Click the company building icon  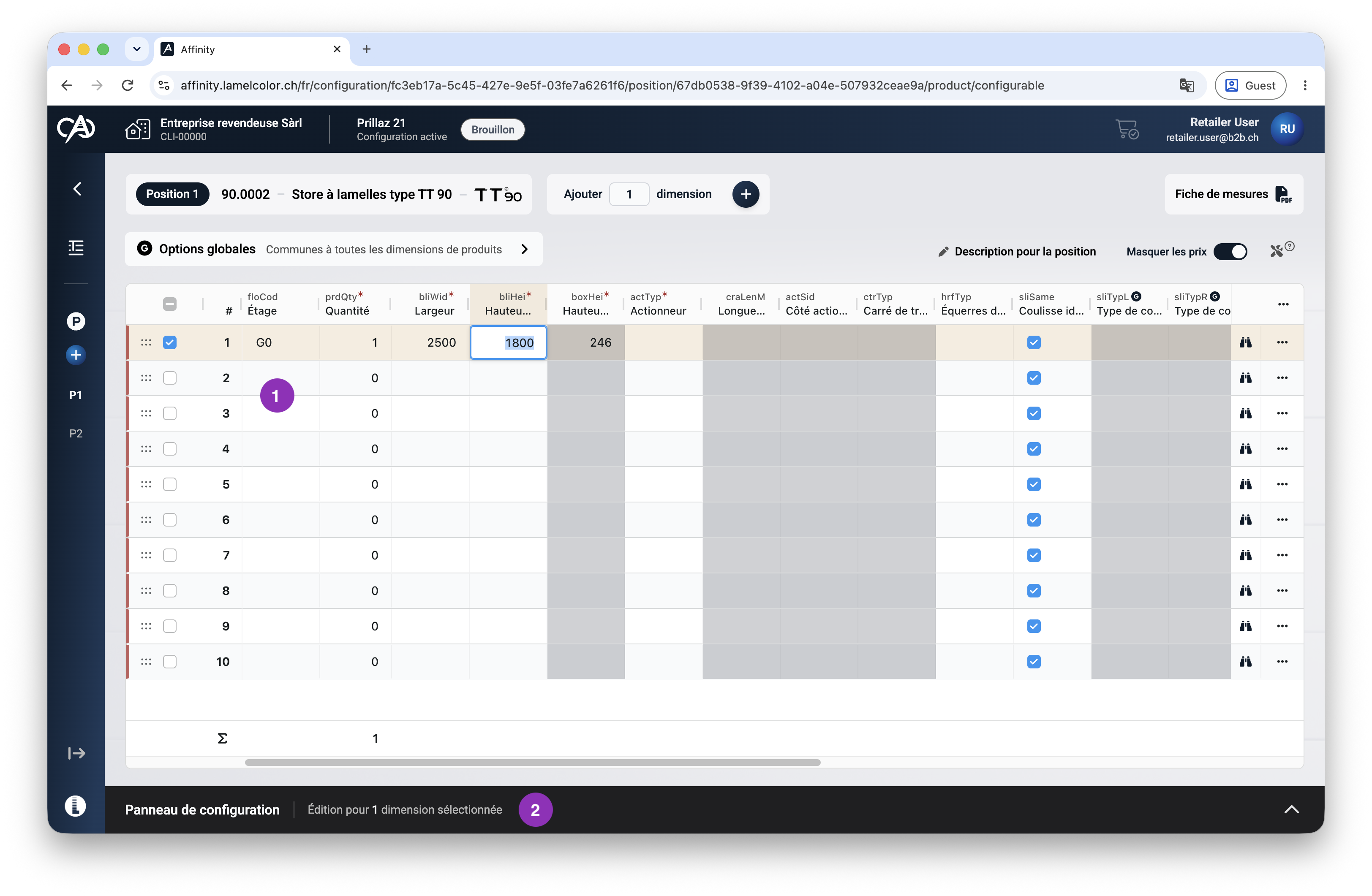pyautogui.click(x=138, y=129)
